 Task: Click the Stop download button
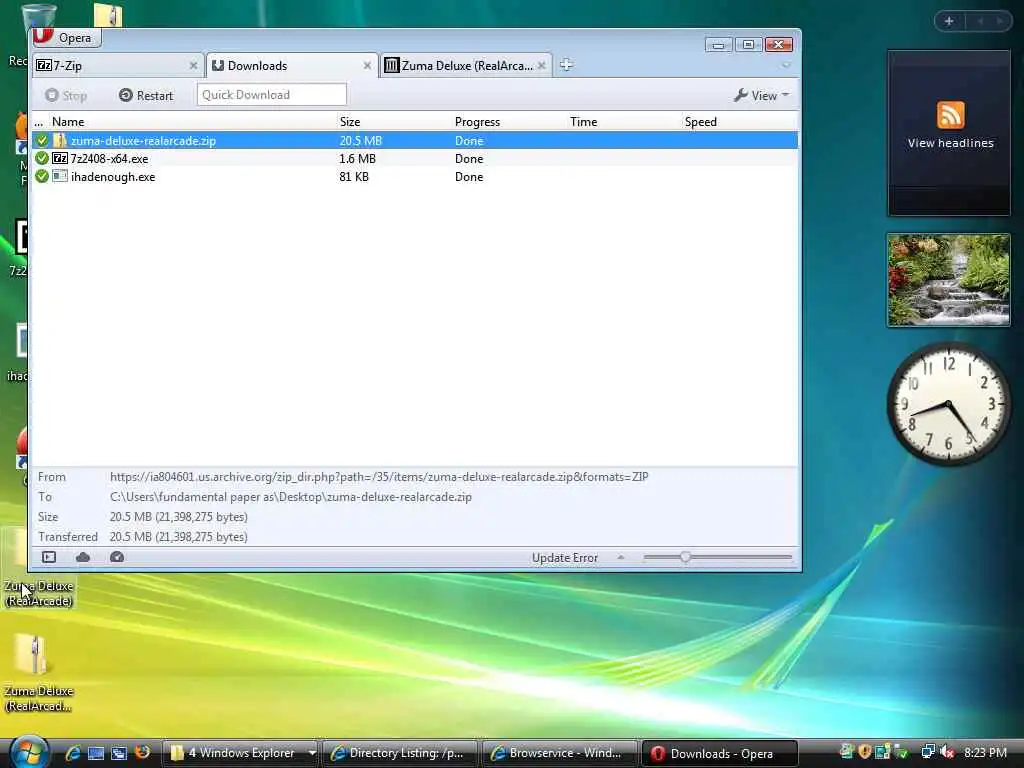(x=66, y=95)
